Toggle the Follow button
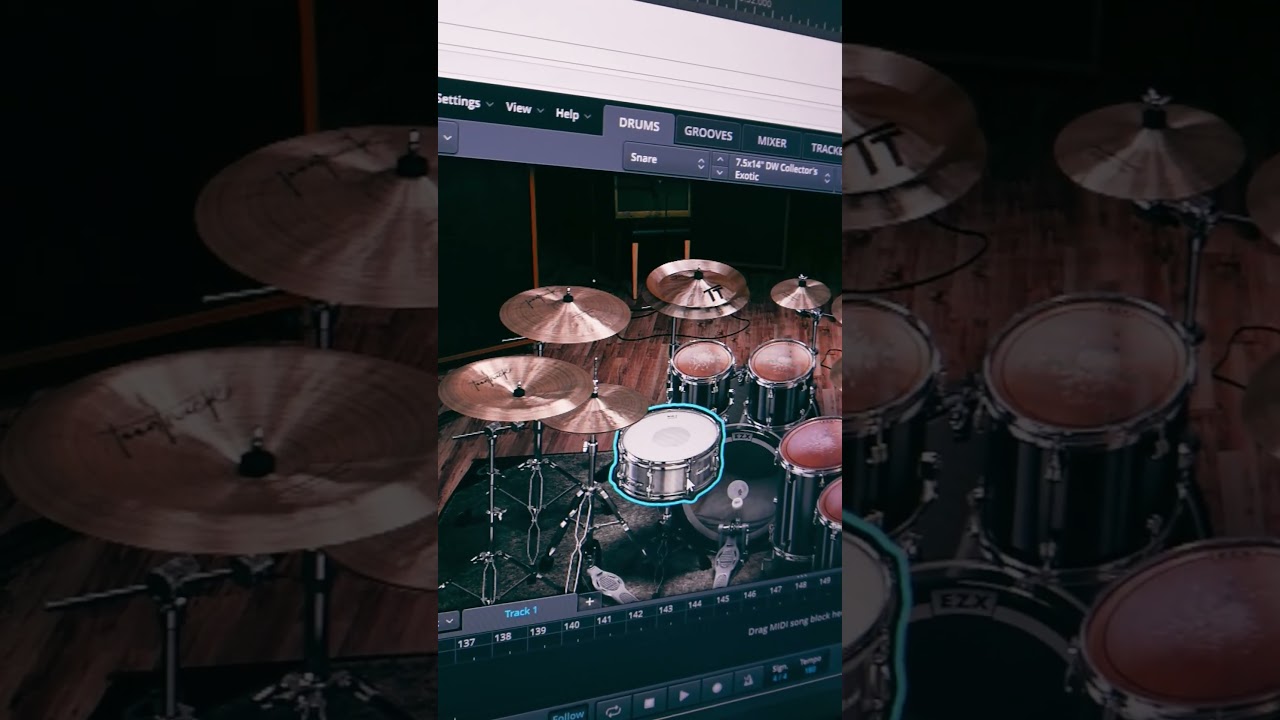Viewport: 1280px width, 720px height. pos(567,713)
